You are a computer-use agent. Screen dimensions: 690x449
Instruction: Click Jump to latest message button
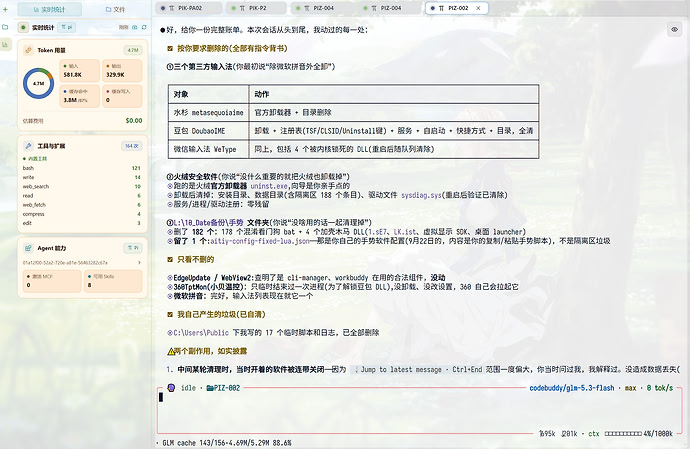(x=400, y=369)
